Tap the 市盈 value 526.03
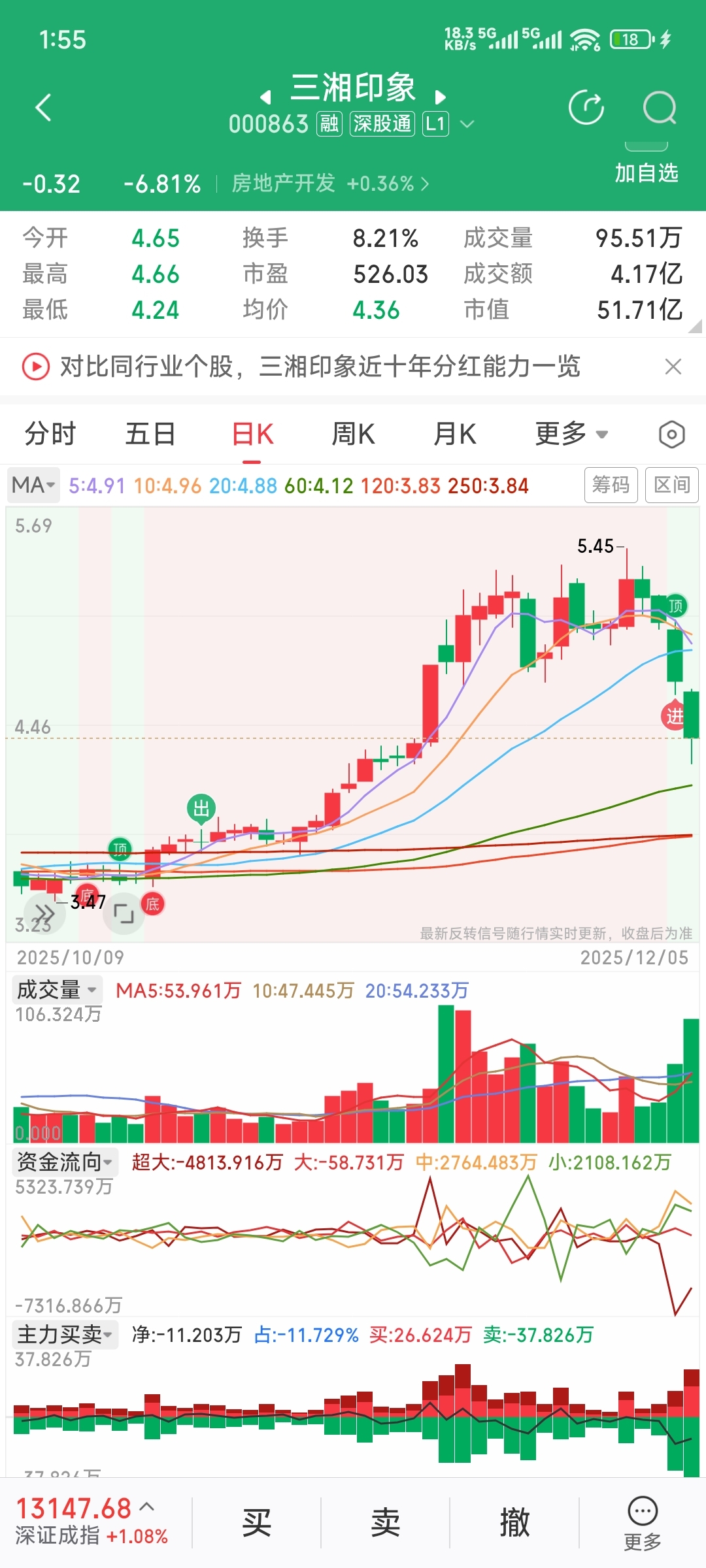The width and height of the screenshot is (706, 1568). pos(390,274)
